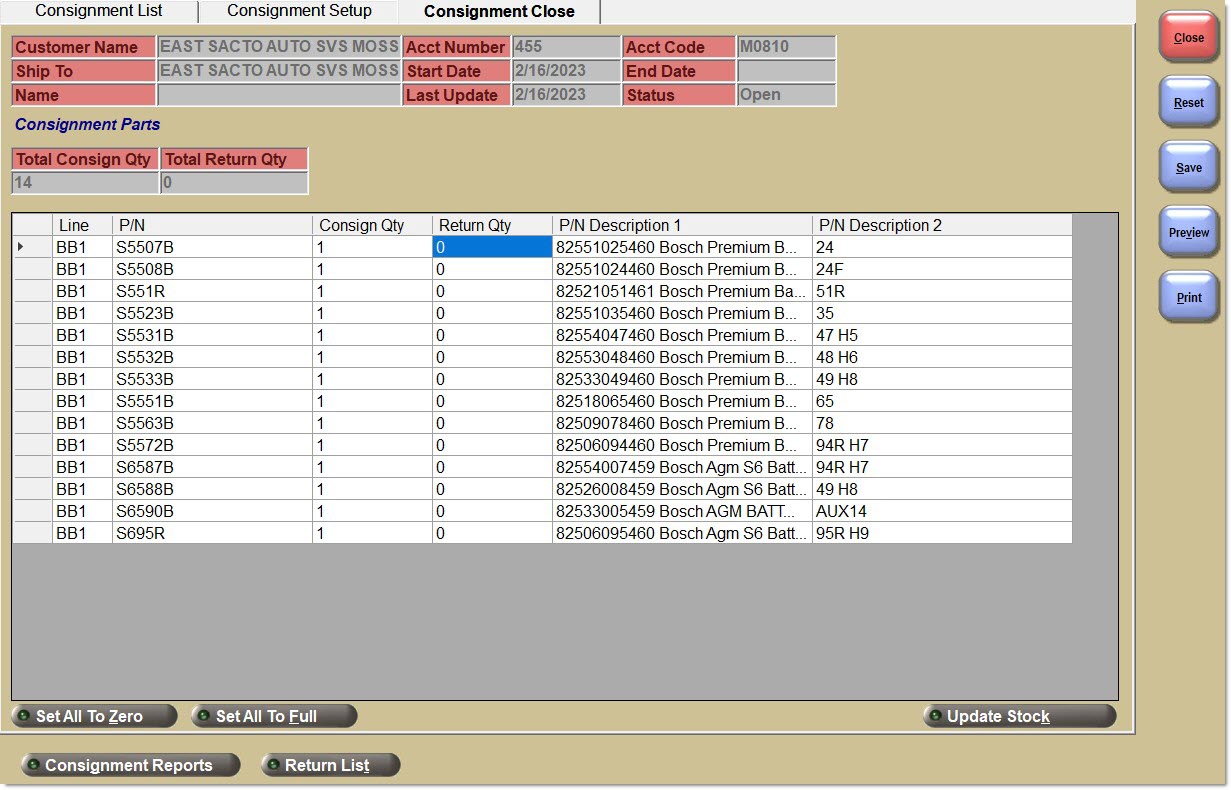Click the Save button
The image size is (1231, 790).
pos(1188,168)
